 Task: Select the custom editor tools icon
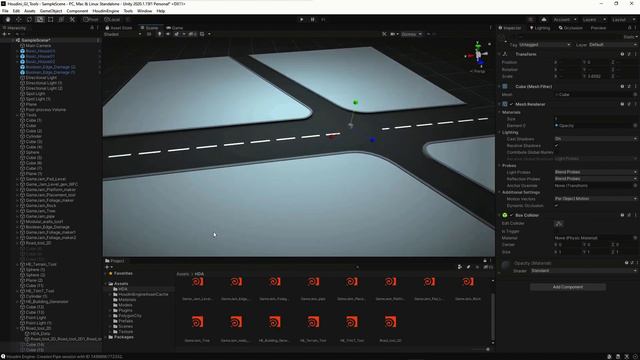click(72, 20)
